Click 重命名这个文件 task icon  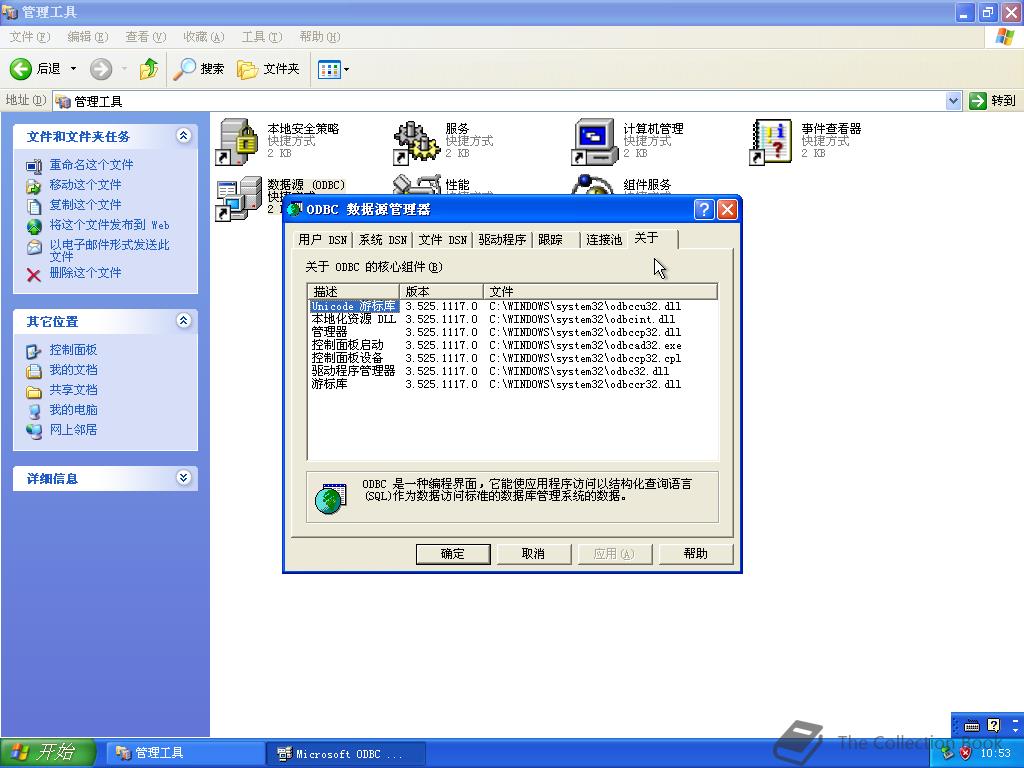tap(34, 166)
